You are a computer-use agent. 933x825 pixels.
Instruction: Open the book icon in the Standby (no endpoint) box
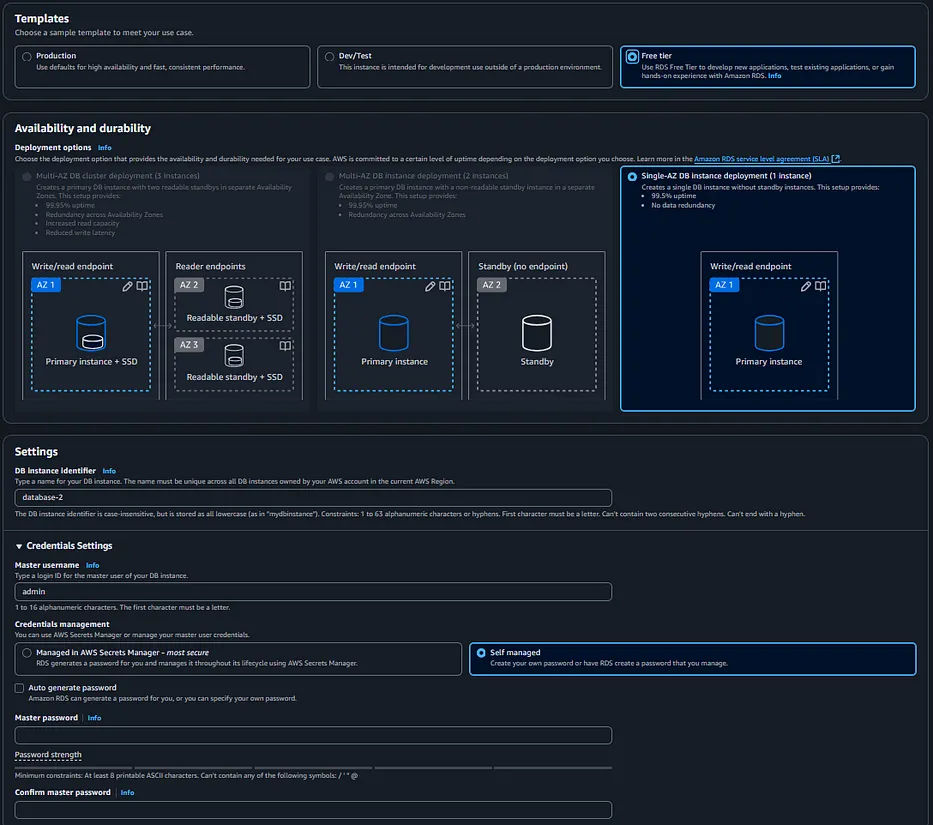point(592,284)
